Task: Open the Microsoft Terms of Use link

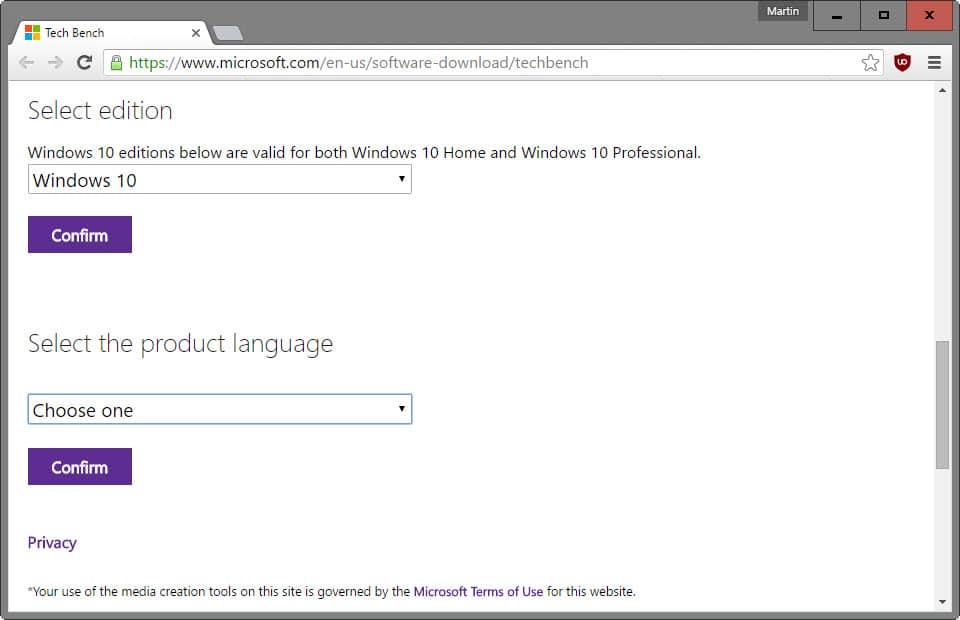Action: point(478,591)
